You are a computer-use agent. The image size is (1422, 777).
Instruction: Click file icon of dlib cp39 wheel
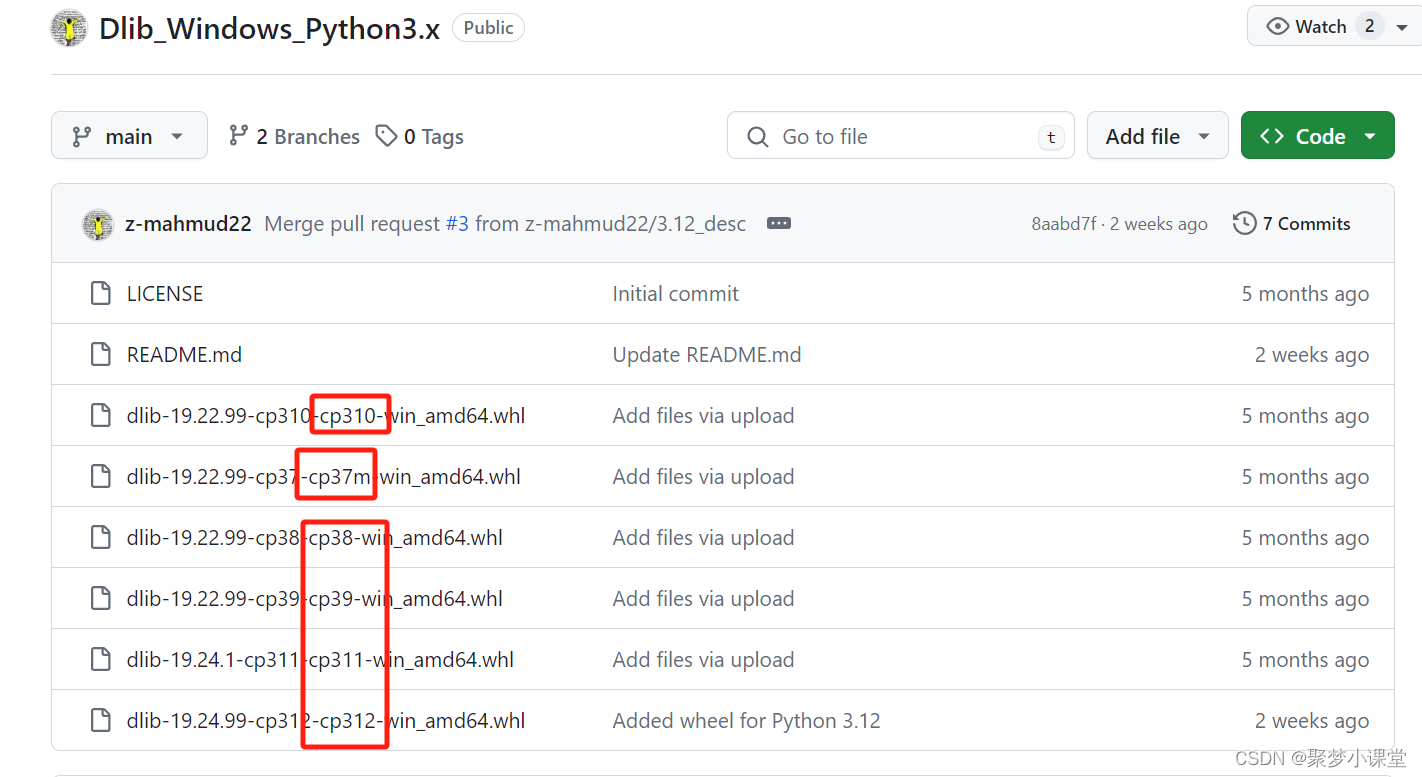tap(100, 598)
